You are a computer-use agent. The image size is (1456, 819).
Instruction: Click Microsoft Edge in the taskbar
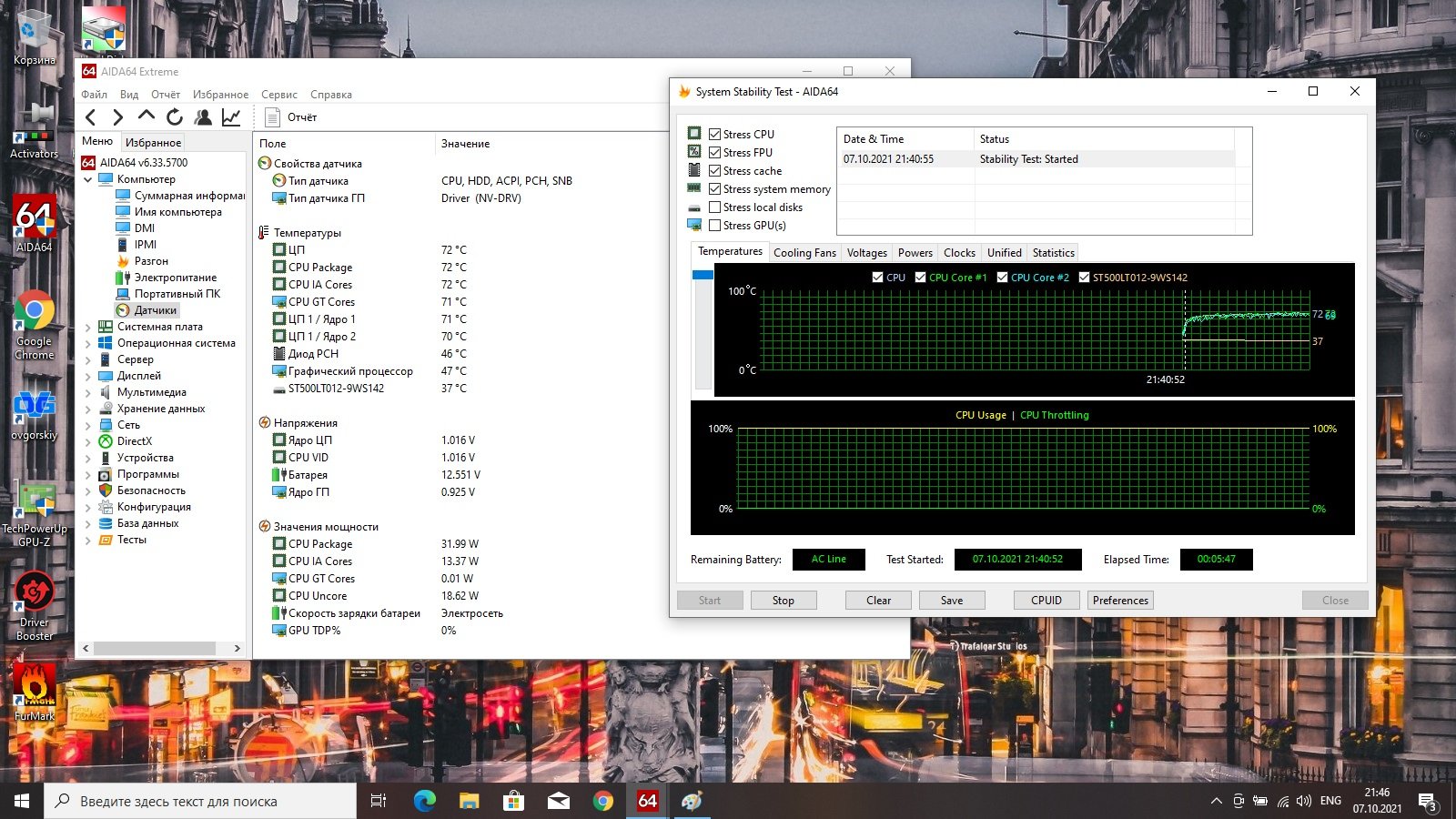point(424,801)
